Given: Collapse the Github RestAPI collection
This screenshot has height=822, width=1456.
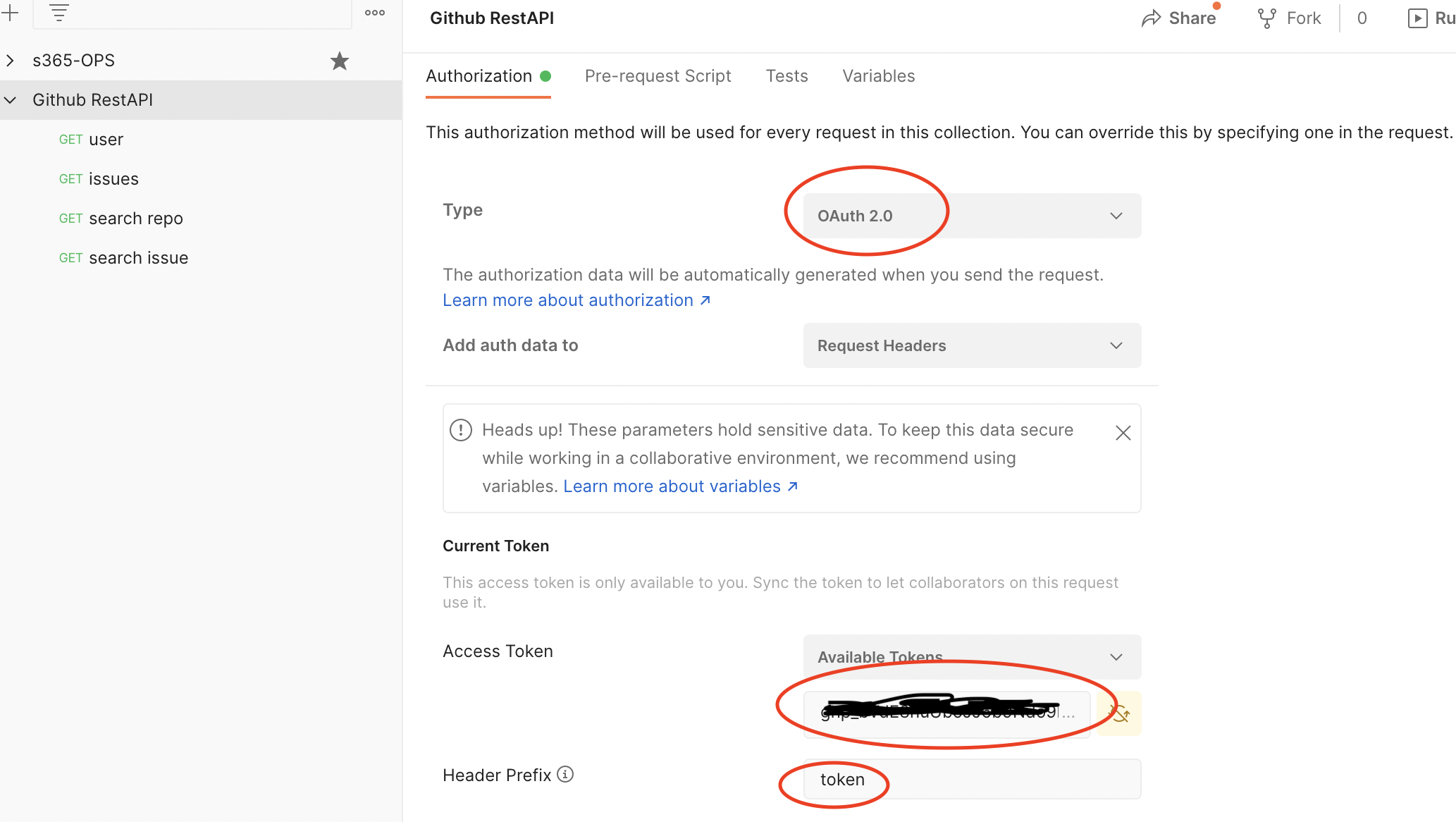Looking at the screenshot, I should (x=10, y=100).
